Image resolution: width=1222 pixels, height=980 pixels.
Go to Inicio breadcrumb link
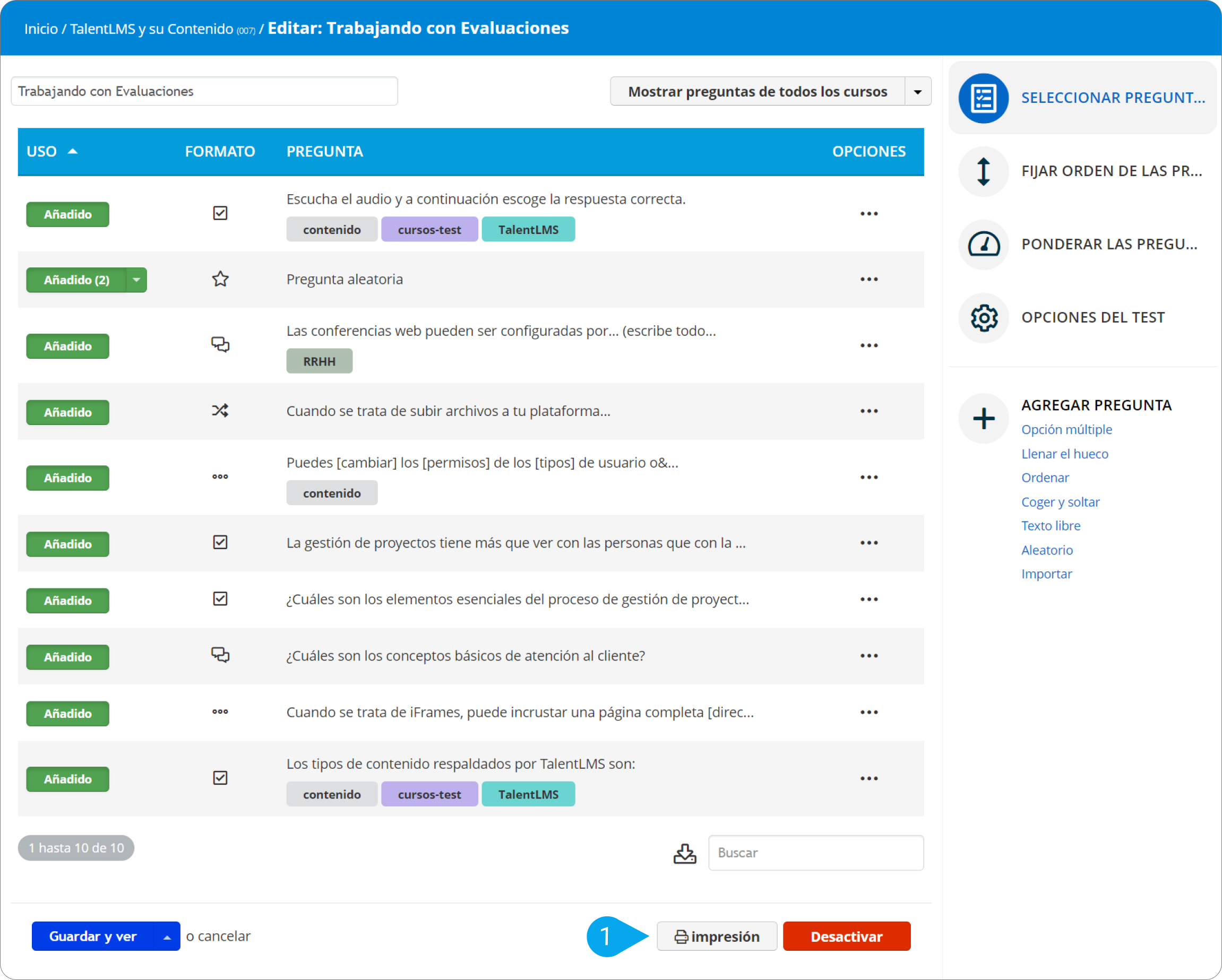(x=41, y=29)
